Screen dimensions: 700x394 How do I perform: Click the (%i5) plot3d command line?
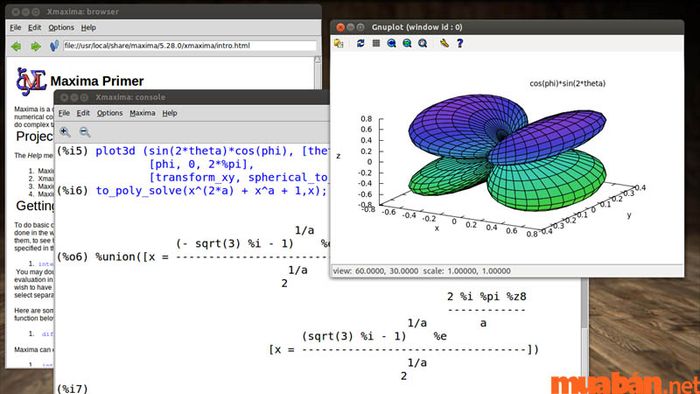point(193,151)
